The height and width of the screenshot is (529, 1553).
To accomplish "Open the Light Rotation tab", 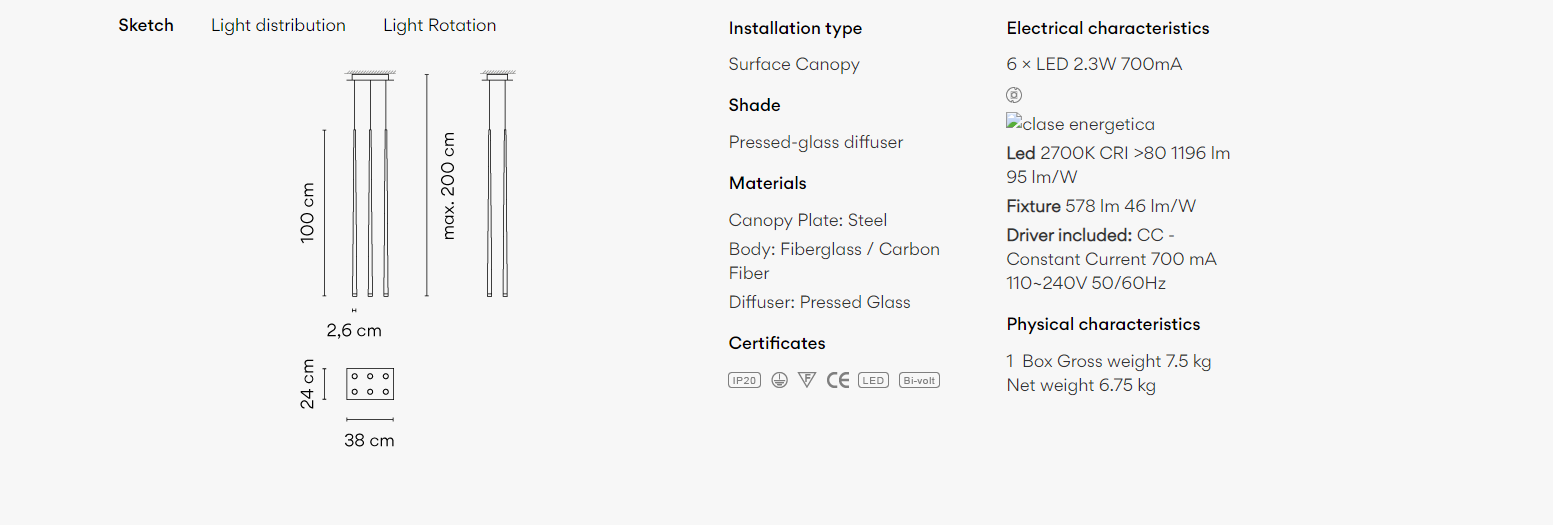I will click(439, 25).
